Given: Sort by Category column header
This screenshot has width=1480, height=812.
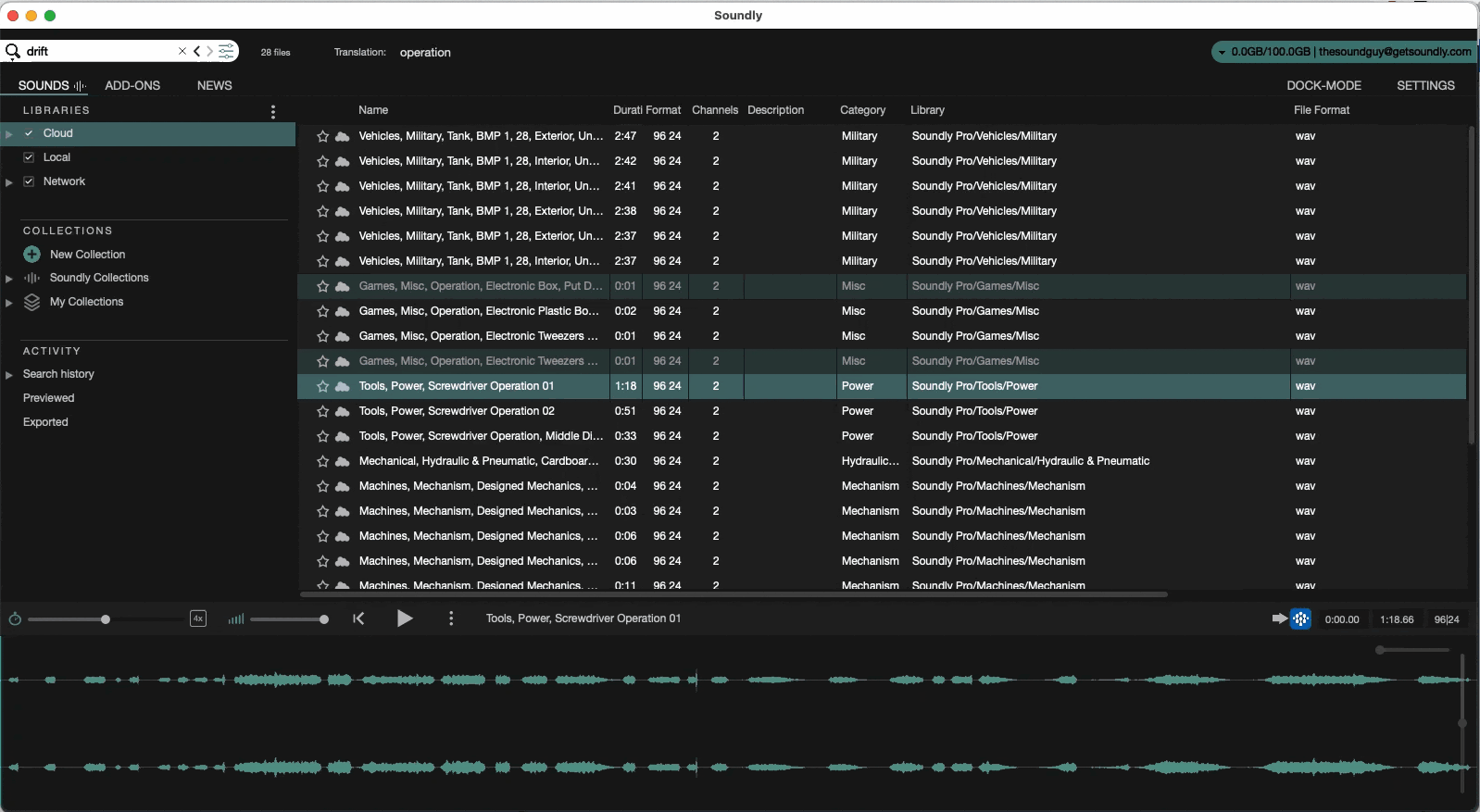Looking at the screenshot, I should coord(862,110).
